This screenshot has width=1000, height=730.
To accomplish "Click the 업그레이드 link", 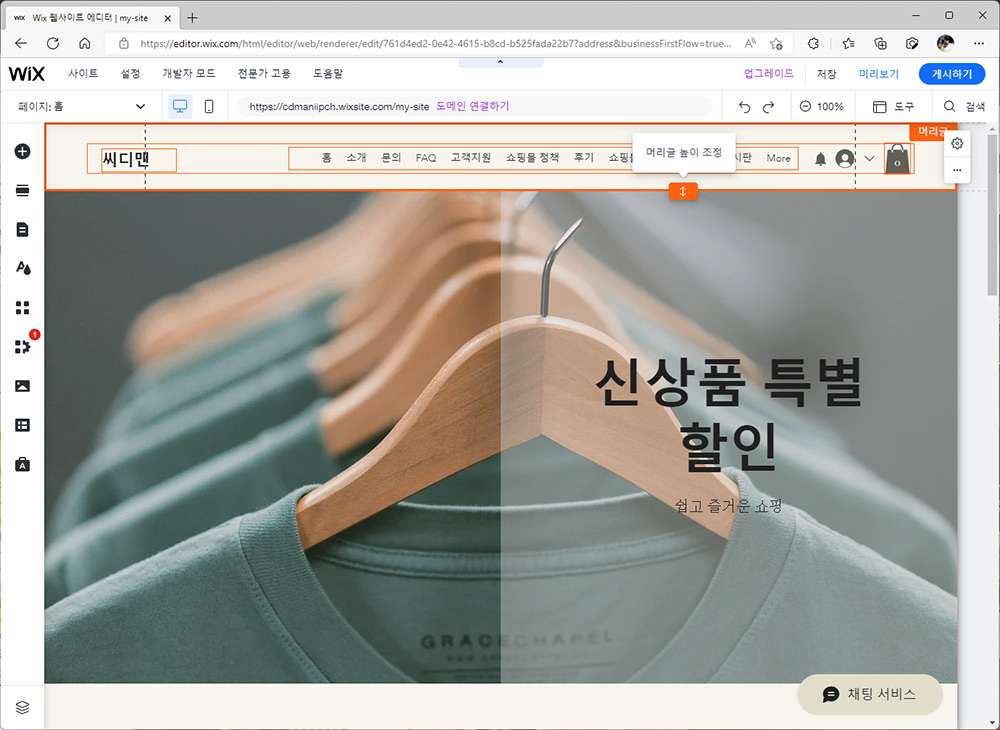I will 768,73.
